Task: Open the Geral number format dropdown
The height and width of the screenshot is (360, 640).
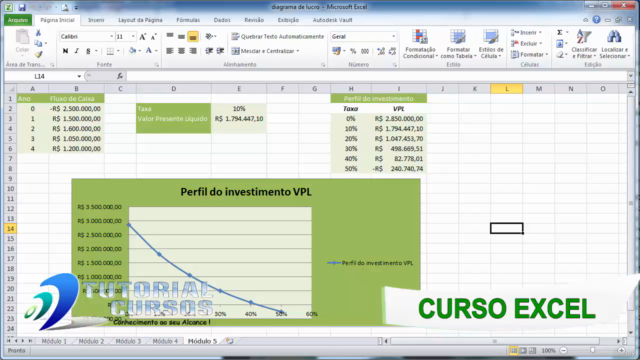Action: click(x=393, y=37)
